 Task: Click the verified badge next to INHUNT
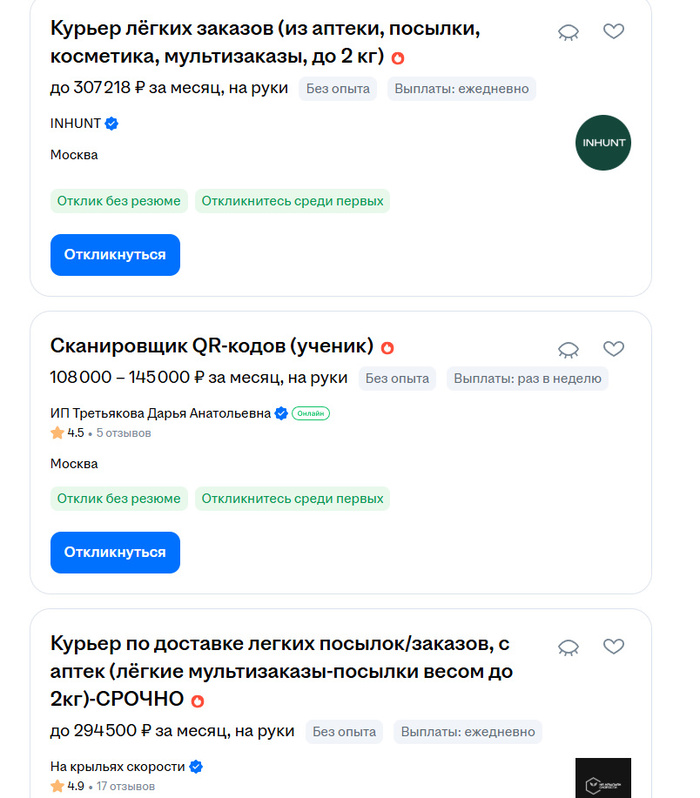113,124
